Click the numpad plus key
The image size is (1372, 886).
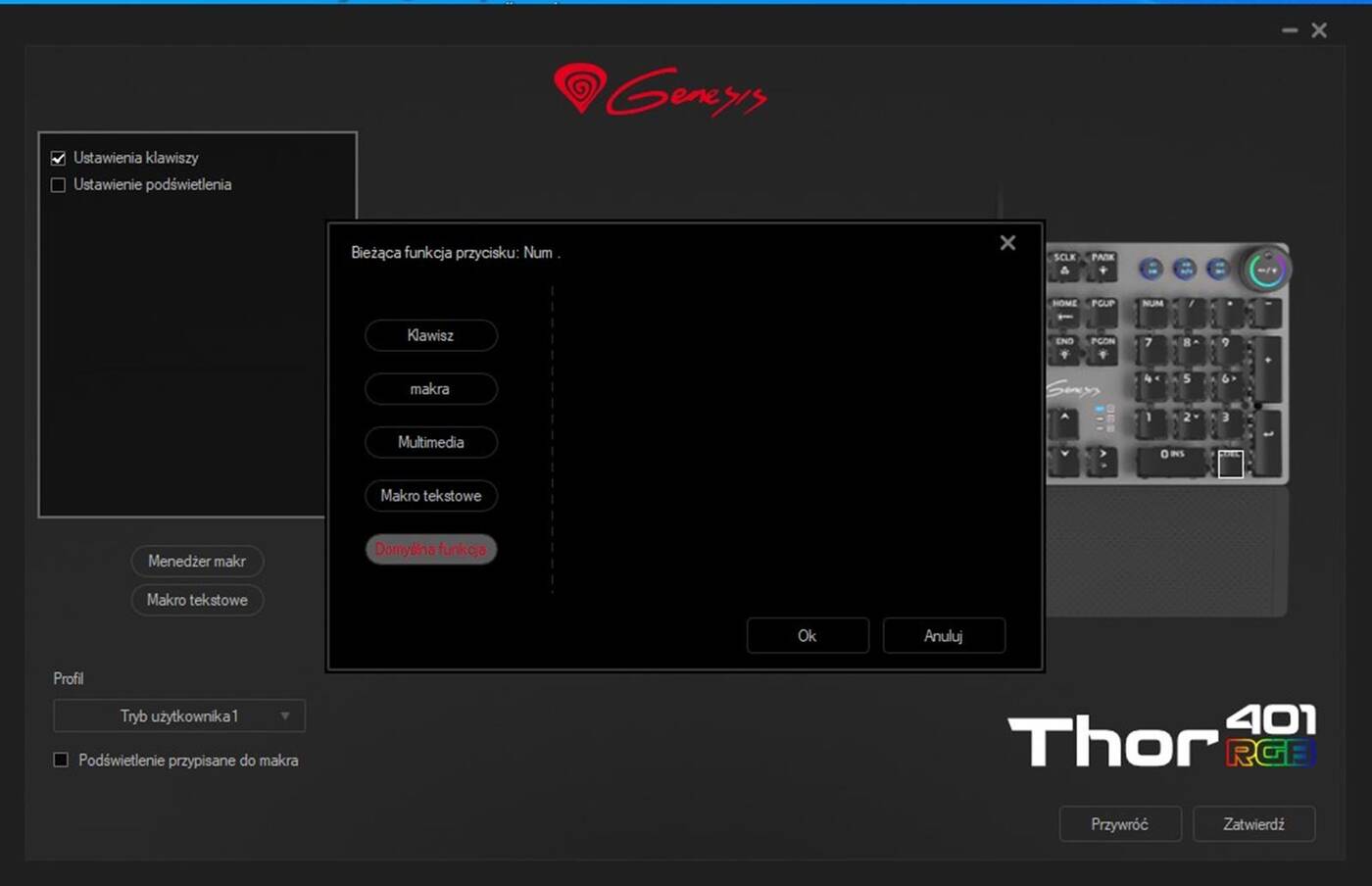point(1267,367)
